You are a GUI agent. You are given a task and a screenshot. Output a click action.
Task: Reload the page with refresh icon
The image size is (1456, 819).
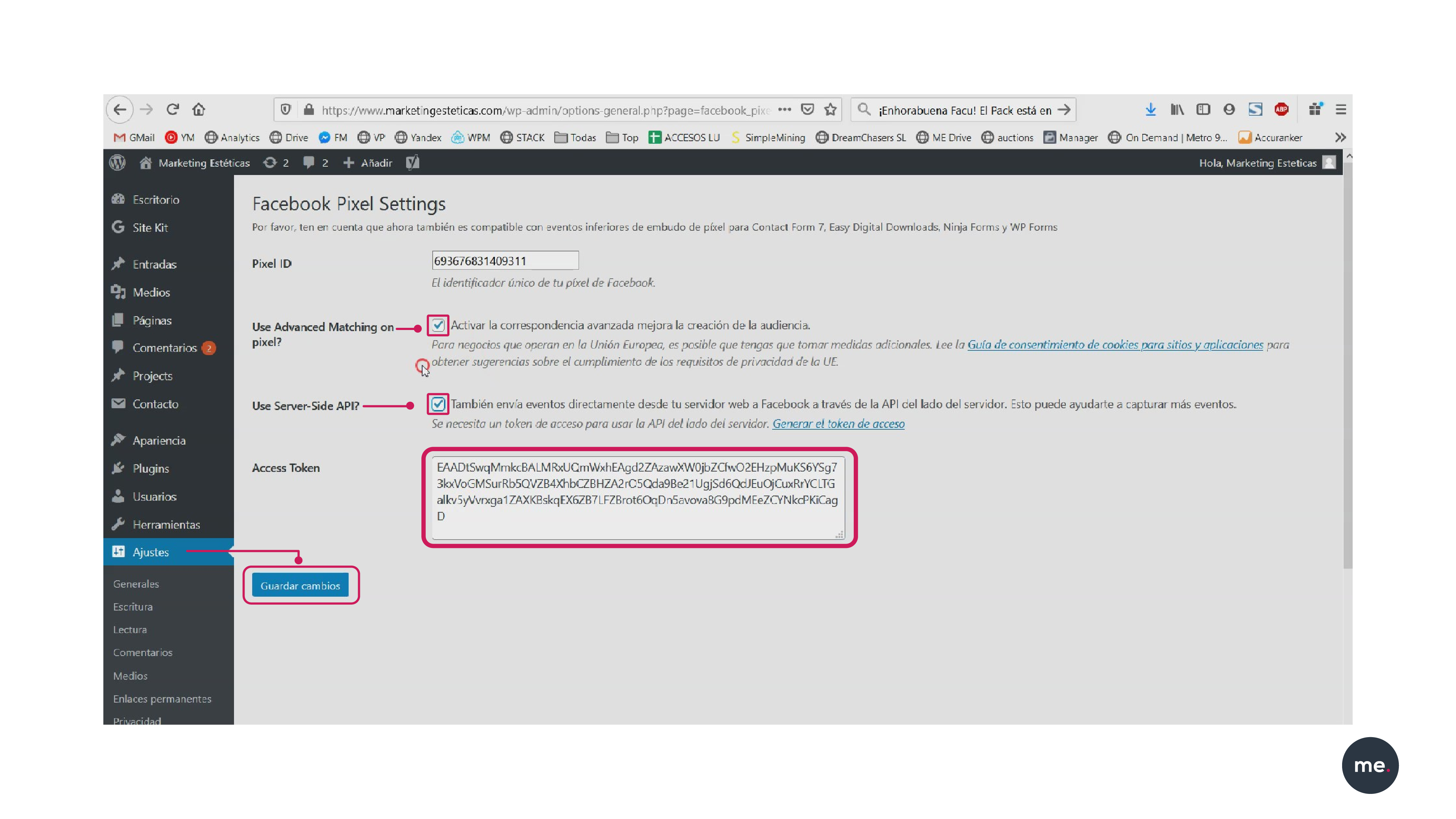click(x=172, y=110)
